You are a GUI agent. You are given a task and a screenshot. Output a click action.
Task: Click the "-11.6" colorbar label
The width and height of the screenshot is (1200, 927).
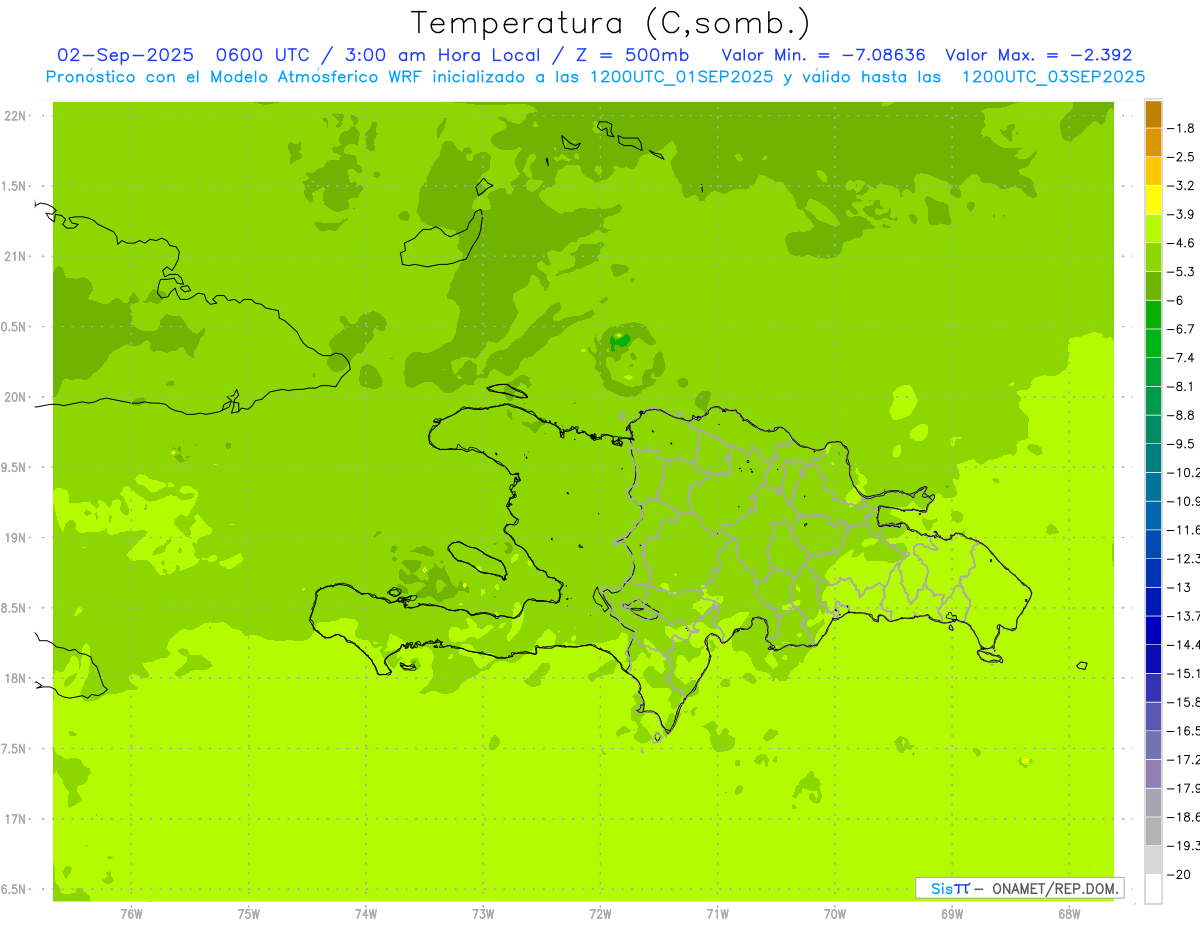coord(1184,529)
